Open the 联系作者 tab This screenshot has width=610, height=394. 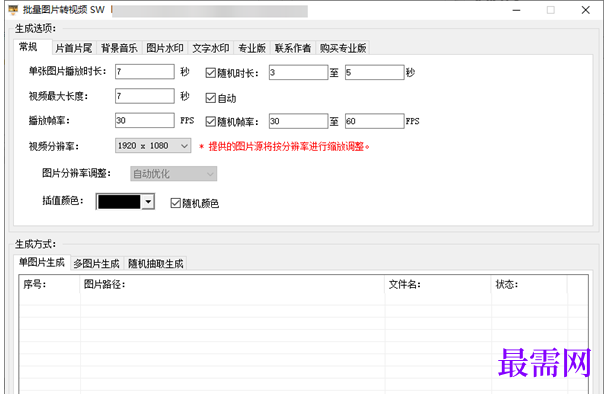click(293, 48)
